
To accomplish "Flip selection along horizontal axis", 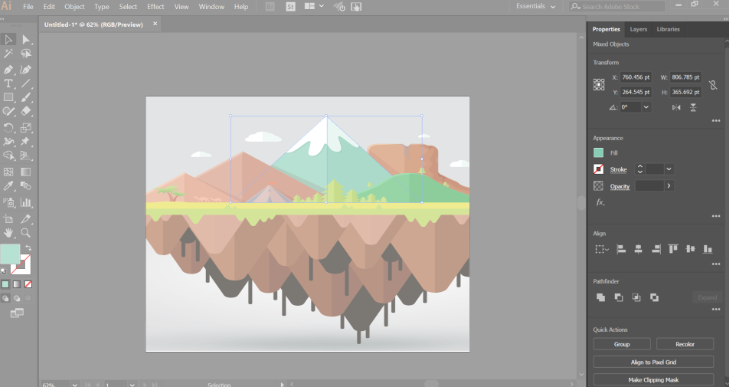I will [676, 107].
